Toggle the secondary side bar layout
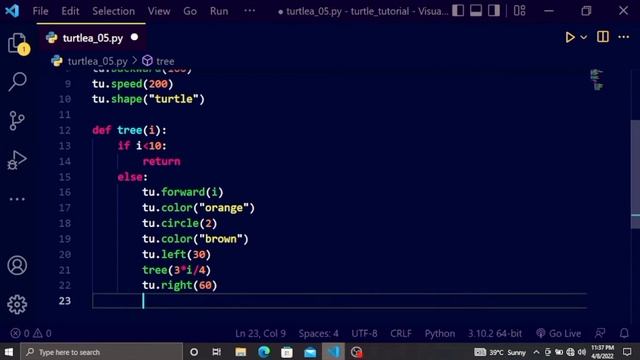640x360 pixels. (494, 11)
